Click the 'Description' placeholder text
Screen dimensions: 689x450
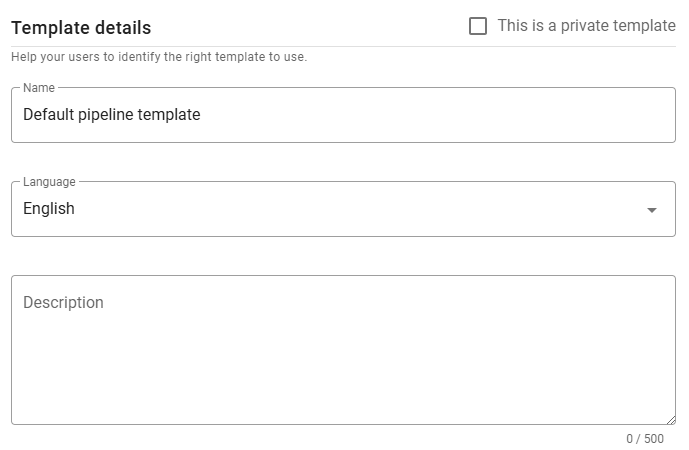[x=63, y=303]
